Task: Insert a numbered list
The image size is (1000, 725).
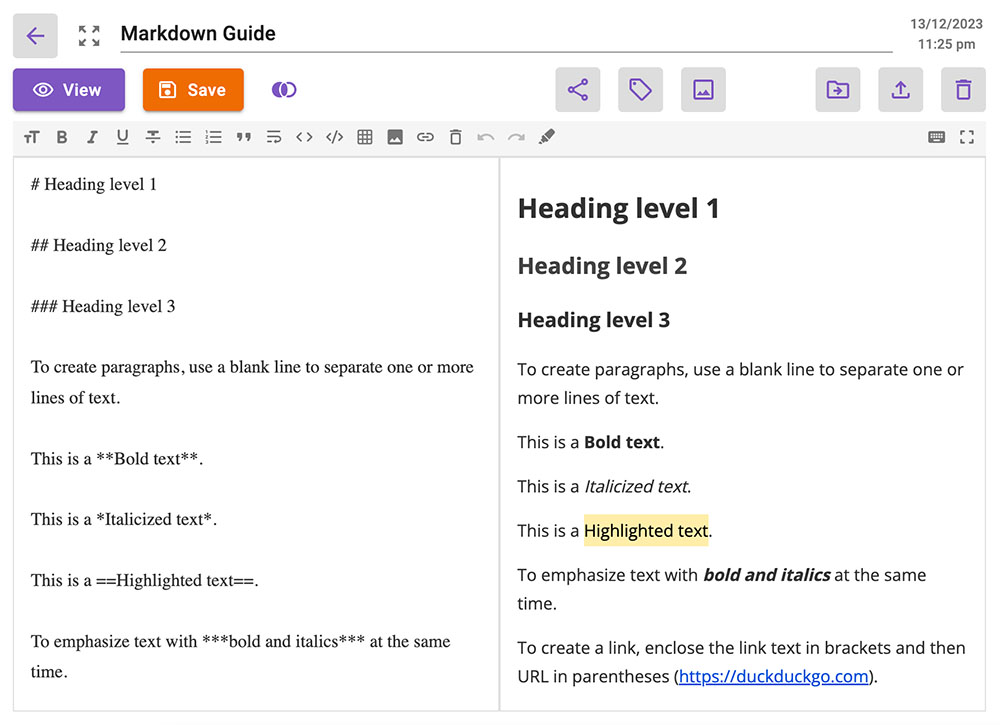Action: tap(213, 137)
